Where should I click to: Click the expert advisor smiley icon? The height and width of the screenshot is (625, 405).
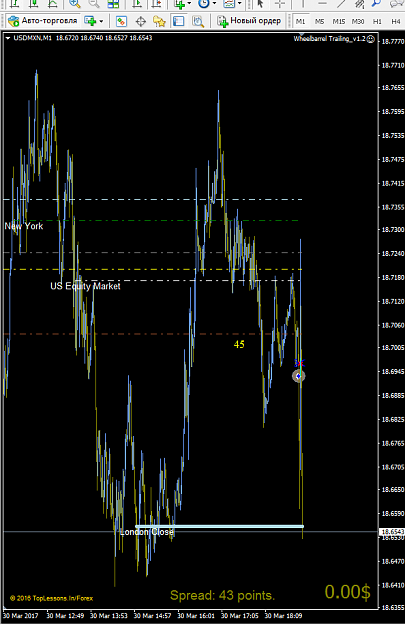tap(371, 39)
